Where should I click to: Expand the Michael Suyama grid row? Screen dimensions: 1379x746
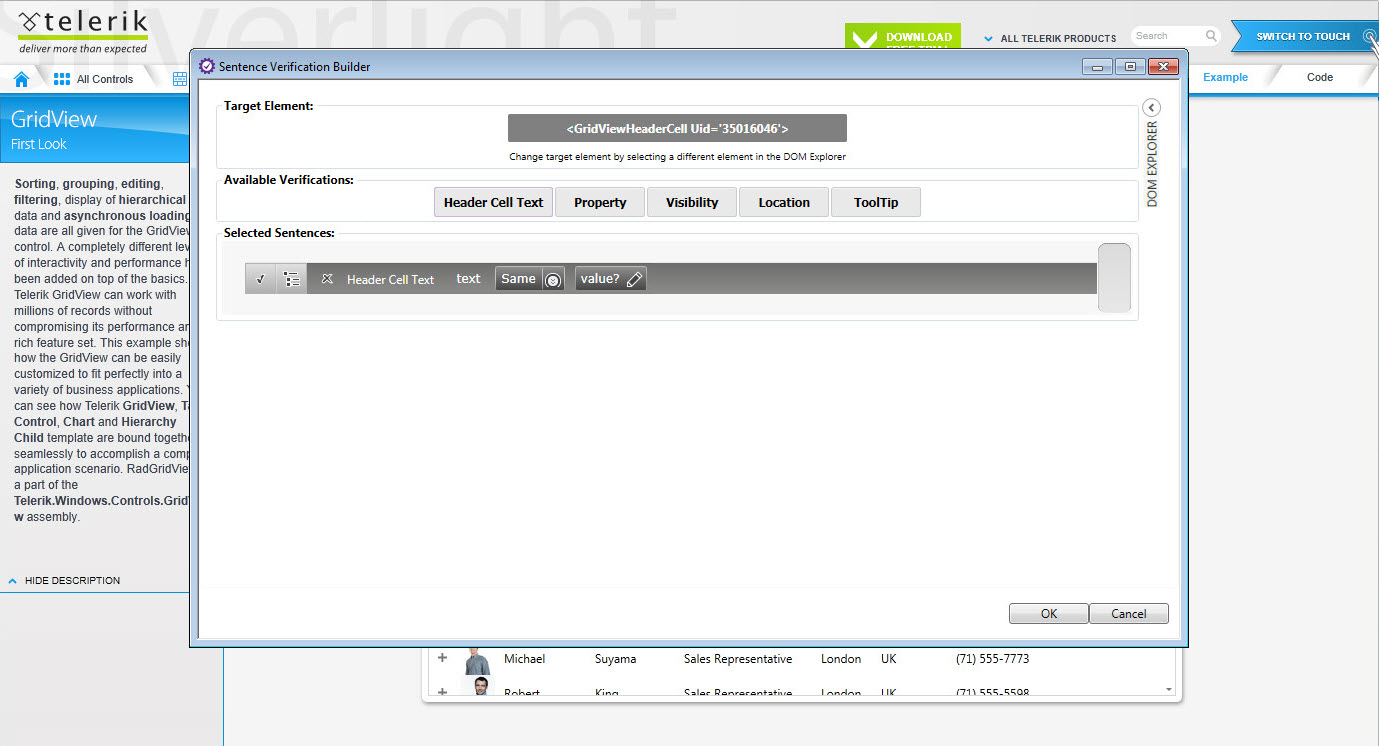pyautogui.click(x=442, y=658)
